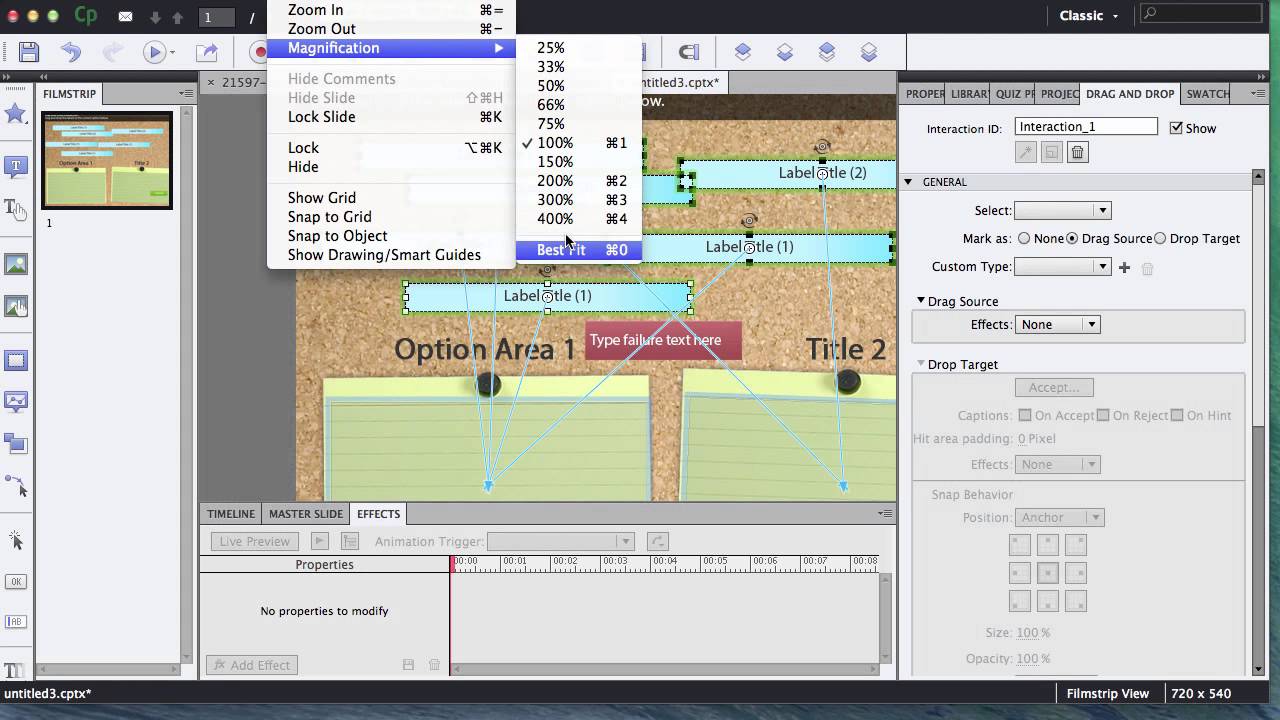Uncheck the Show checkbox
Image resolution: width=1280 pixels, height=720 pixels.
(1176, 128)
